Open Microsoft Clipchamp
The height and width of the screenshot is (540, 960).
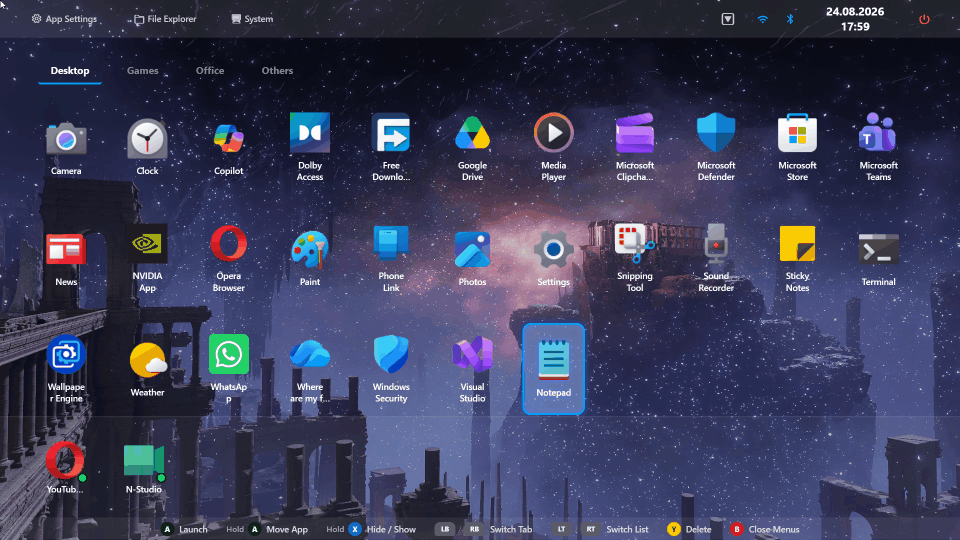(x=635, y=147)
